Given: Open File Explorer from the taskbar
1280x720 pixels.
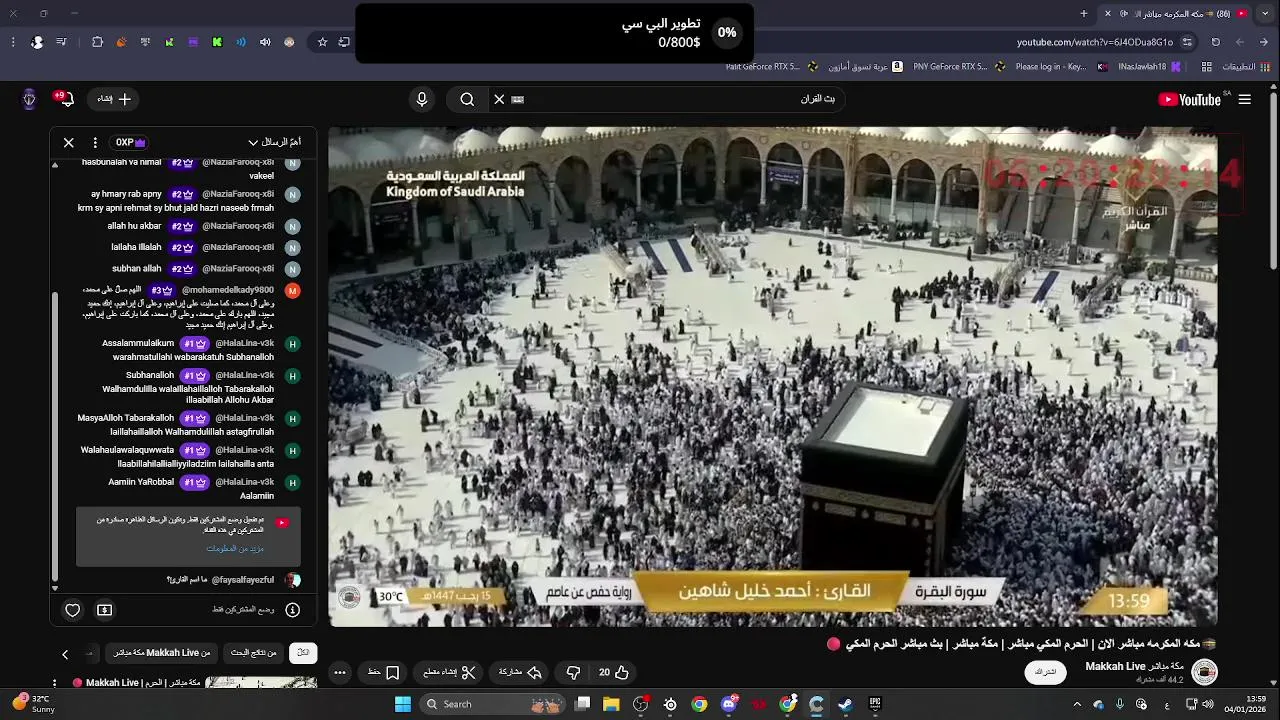Looking at the screenshot, I should tap(611, 704).
